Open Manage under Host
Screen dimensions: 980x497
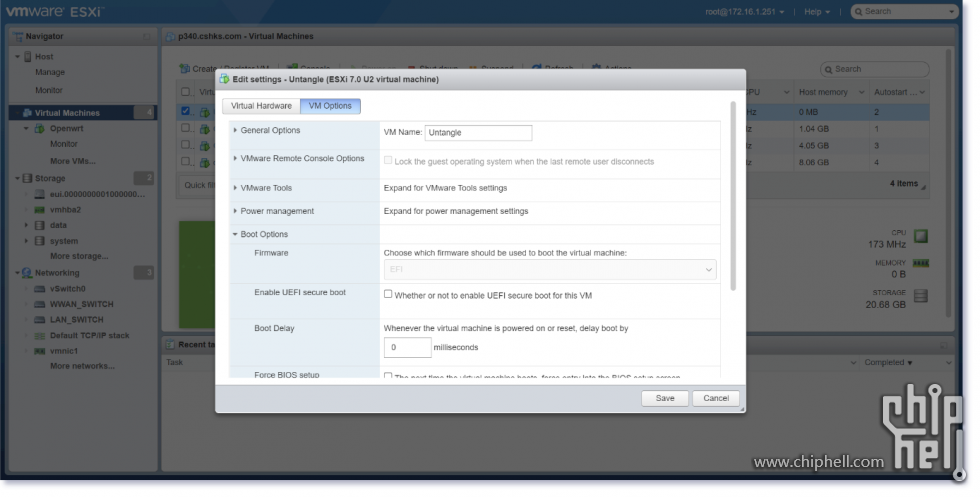[50, 73]
